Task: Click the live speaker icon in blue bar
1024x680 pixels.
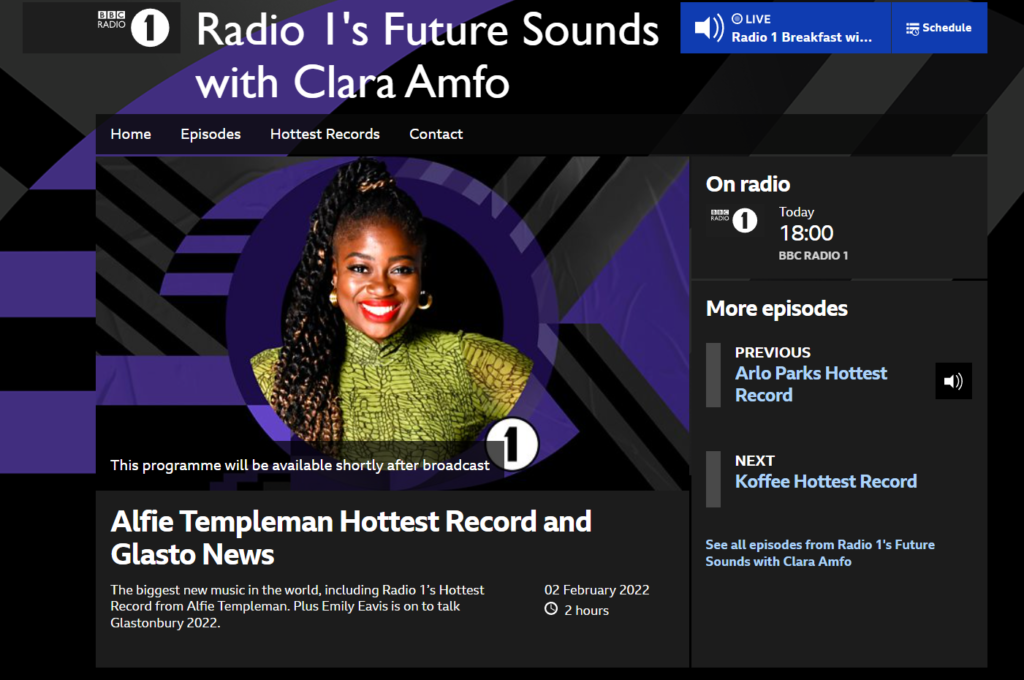Action: pos(708,28)
